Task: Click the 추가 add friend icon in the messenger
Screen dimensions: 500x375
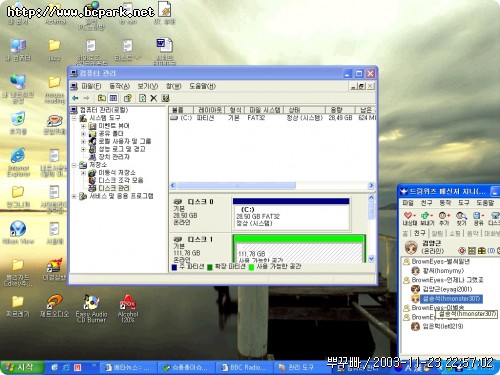Action: click(444, 218)
